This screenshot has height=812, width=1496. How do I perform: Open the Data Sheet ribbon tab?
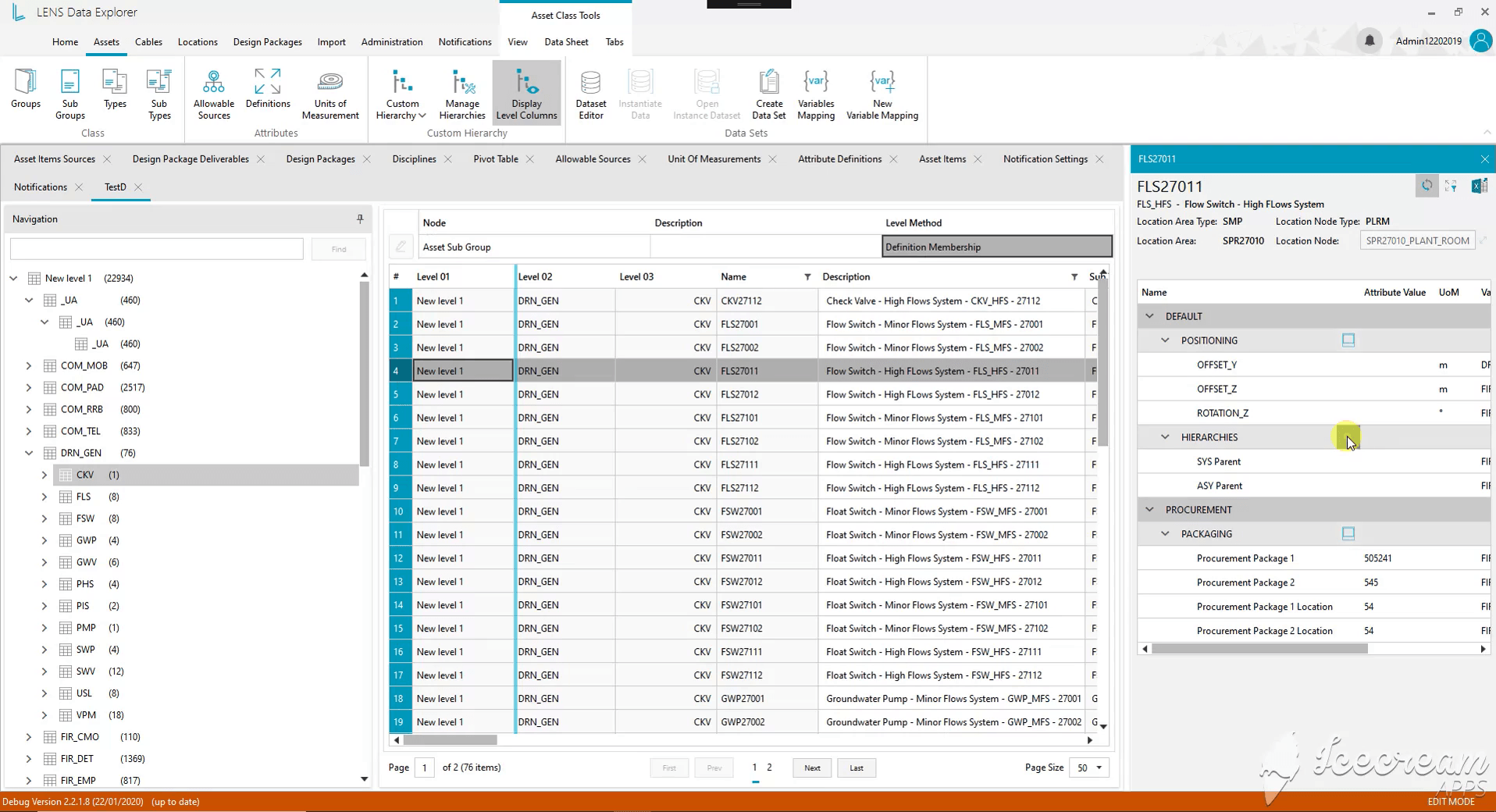[x=566, y=42]
